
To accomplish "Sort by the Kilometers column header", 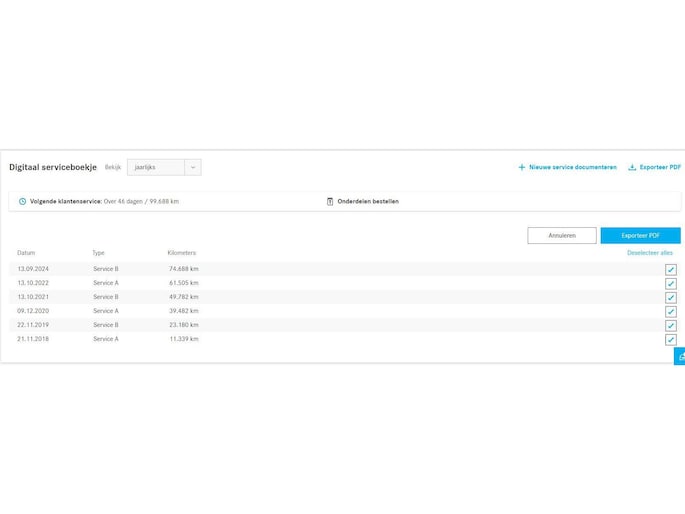I will (182, 253).
